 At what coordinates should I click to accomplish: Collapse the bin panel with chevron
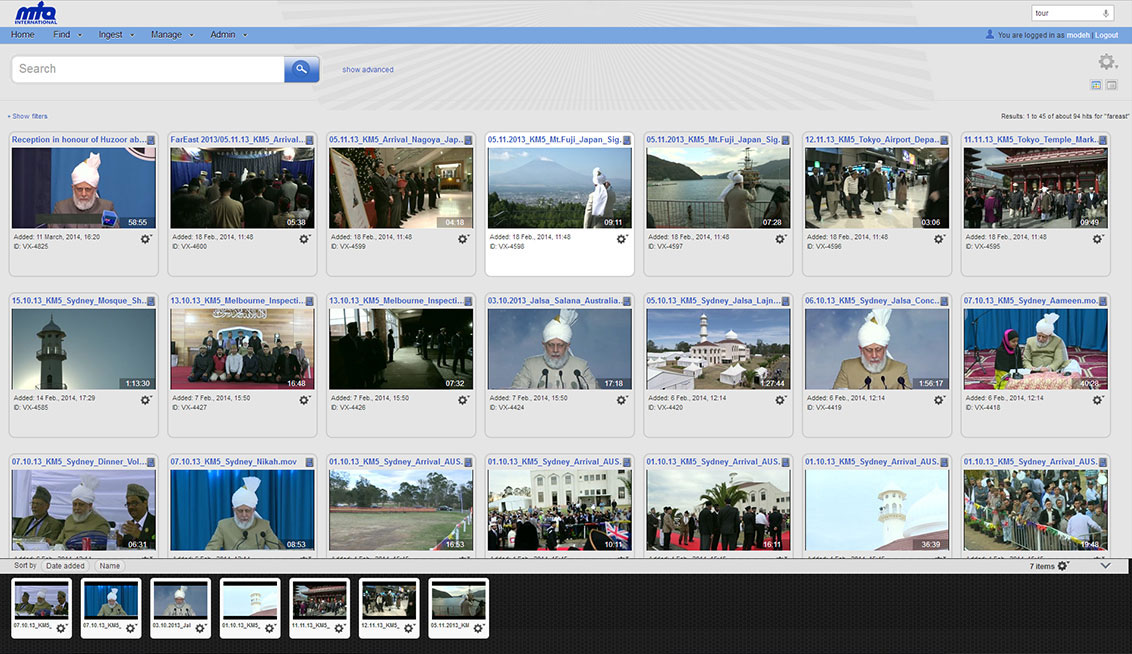[1105, 566]
